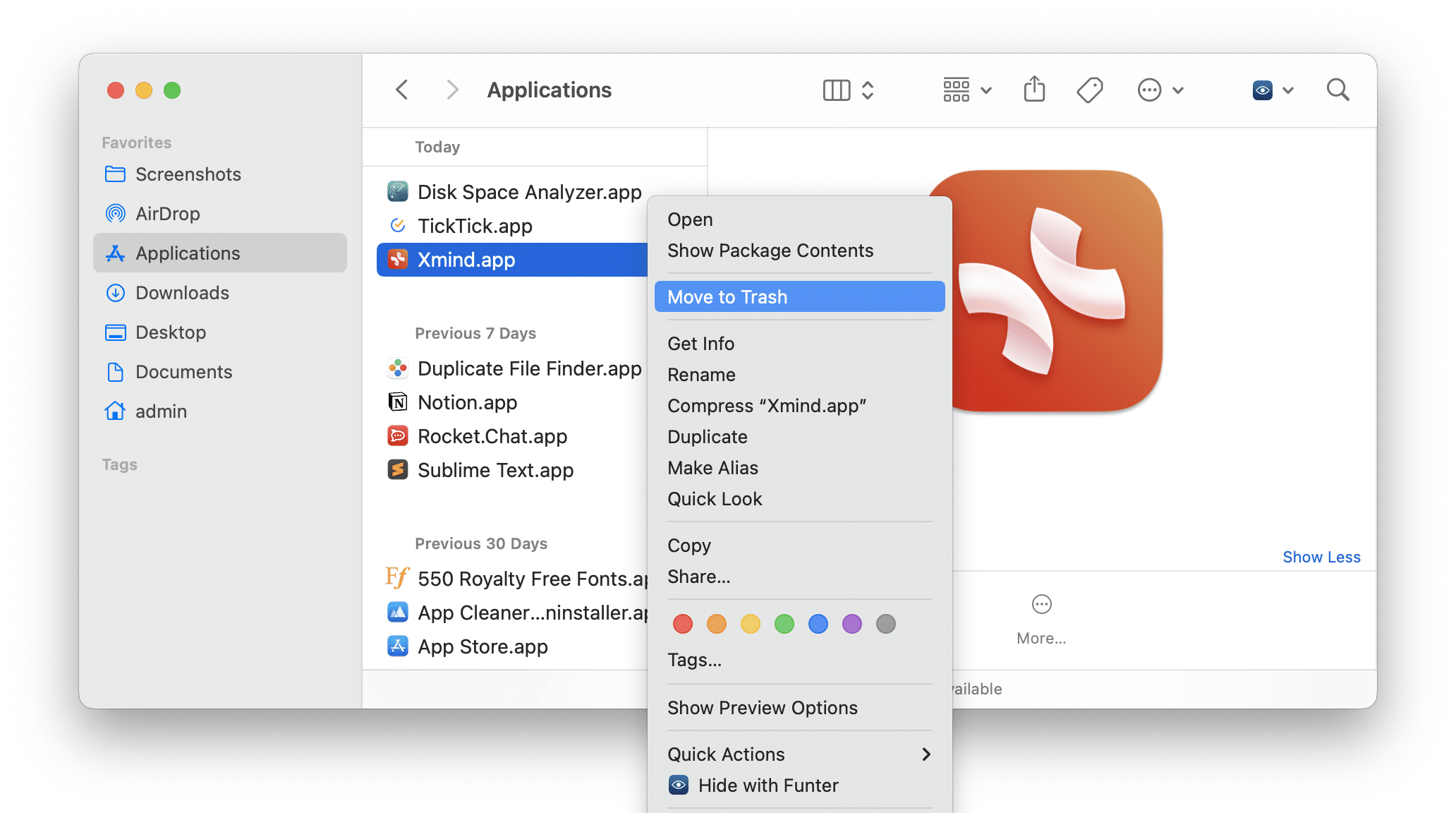Apply the blue tag color

point(818,624)
